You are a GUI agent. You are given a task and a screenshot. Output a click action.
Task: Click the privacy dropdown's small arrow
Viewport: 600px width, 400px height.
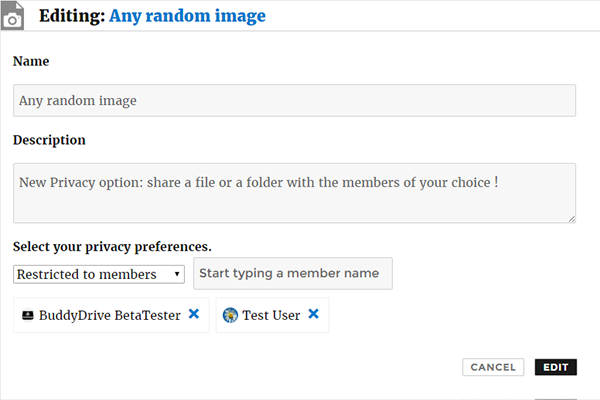point(177,274)
